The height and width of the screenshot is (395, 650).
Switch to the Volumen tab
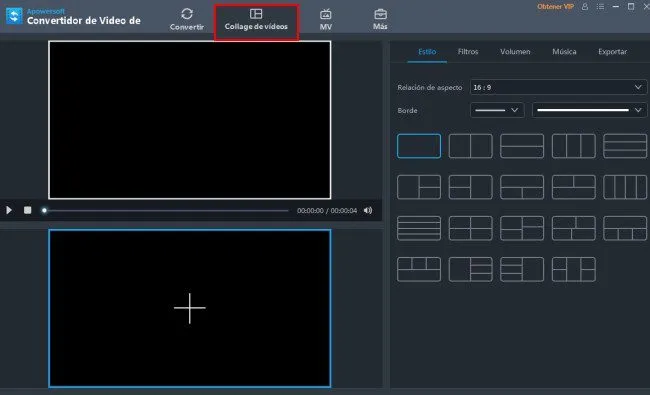(515, 52)
